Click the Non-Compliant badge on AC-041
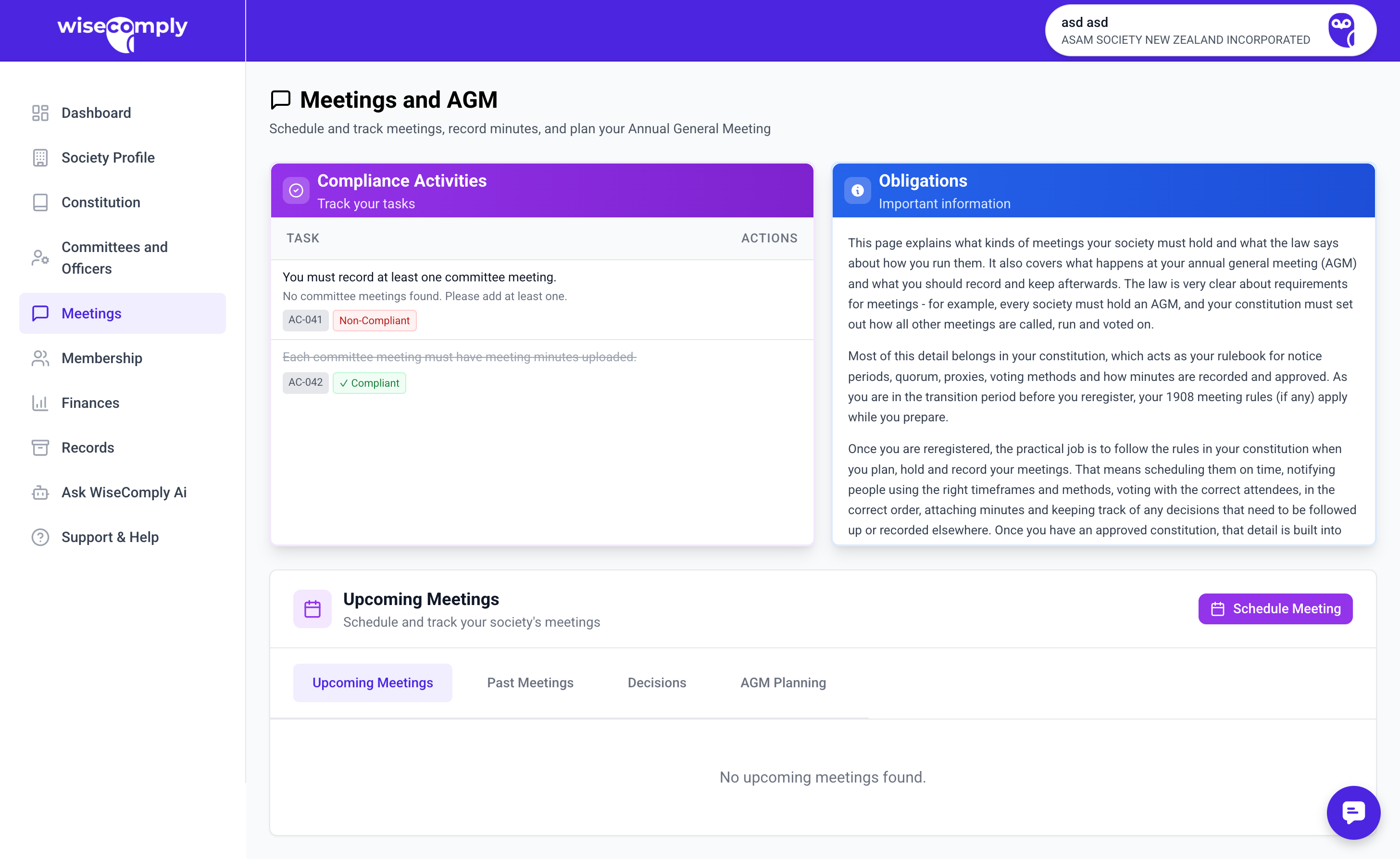Image resolution: width=1400 pixels, height=859 pixels. pyautogui.click(x=374, y=320)
